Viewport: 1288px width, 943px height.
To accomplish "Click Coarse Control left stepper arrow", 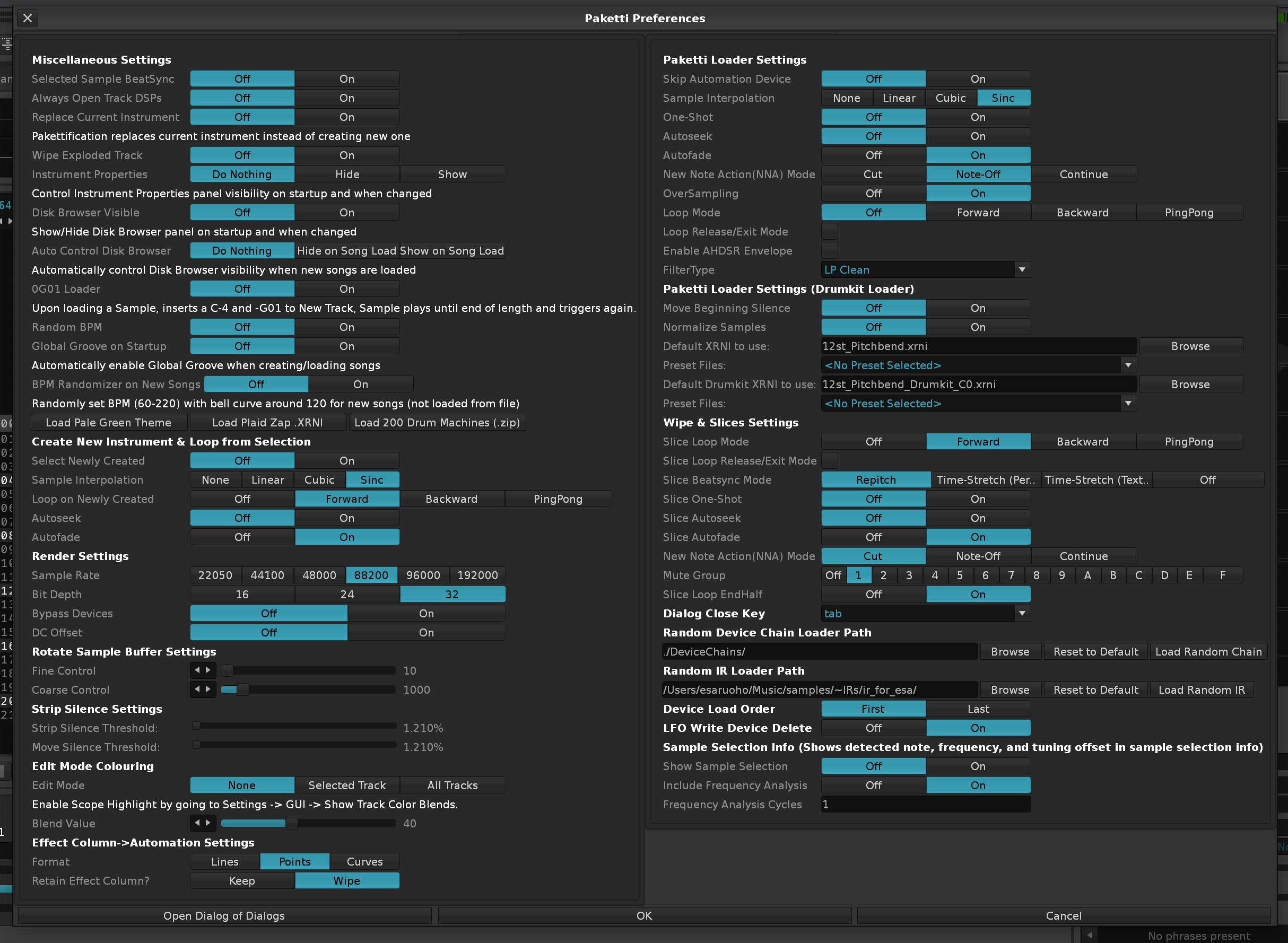I will 197,689.
